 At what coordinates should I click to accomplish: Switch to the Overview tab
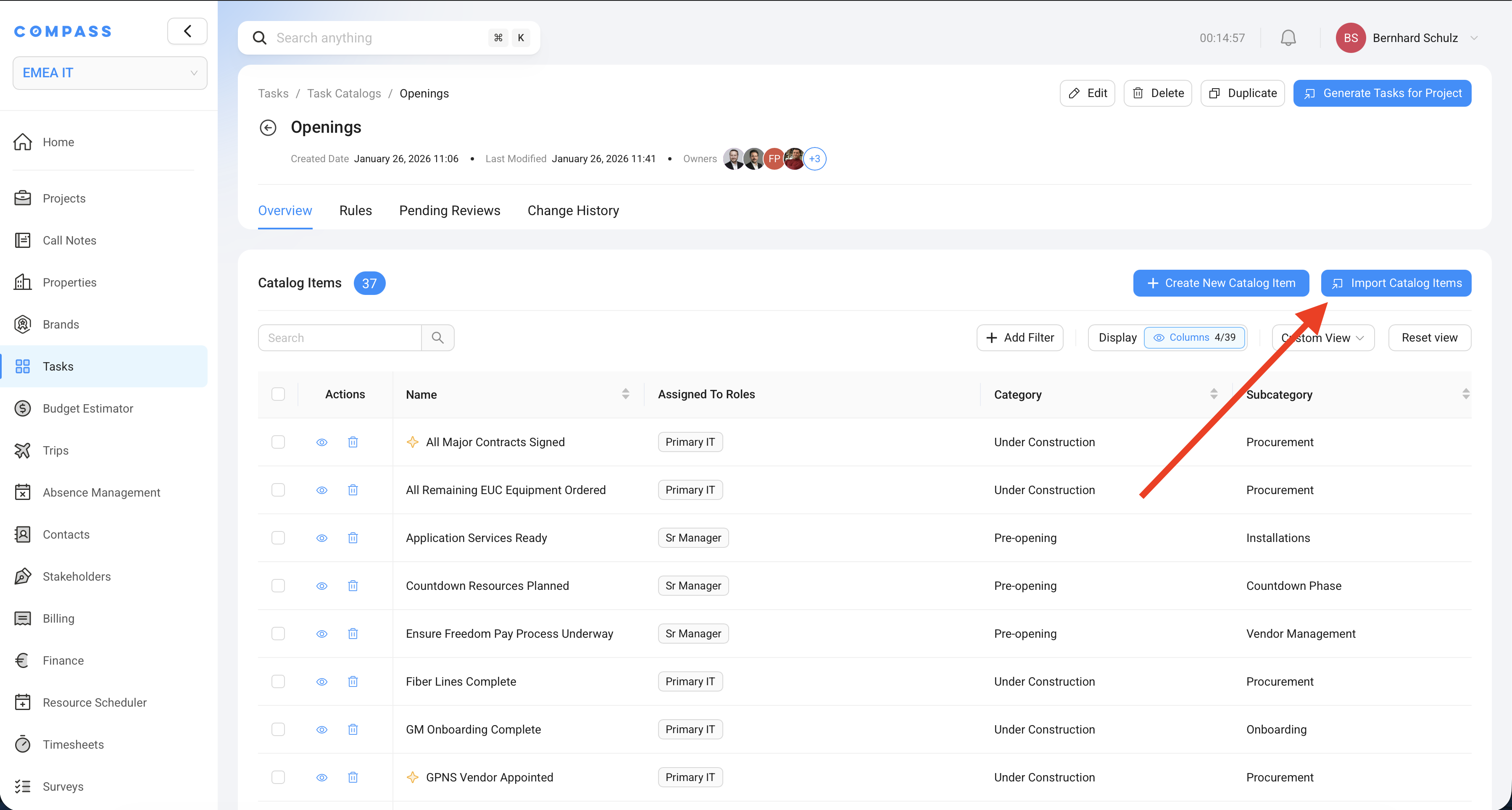click(285, 211)
